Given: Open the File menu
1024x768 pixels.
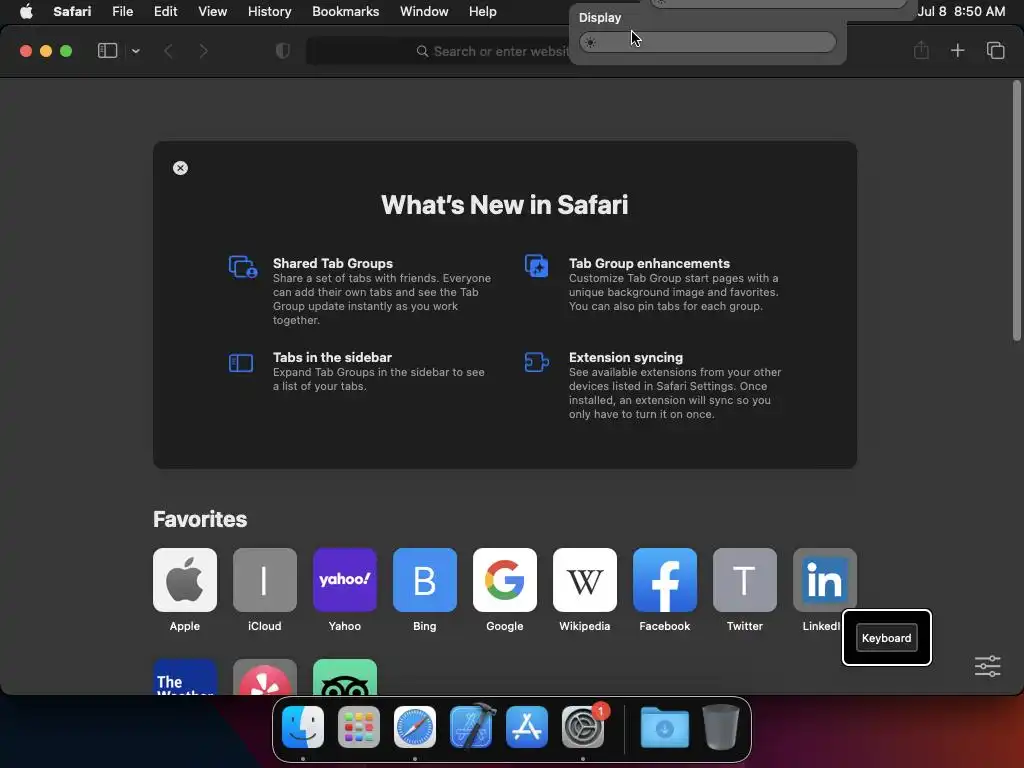Looking at the screenshot, I should (x=123, y=12).
